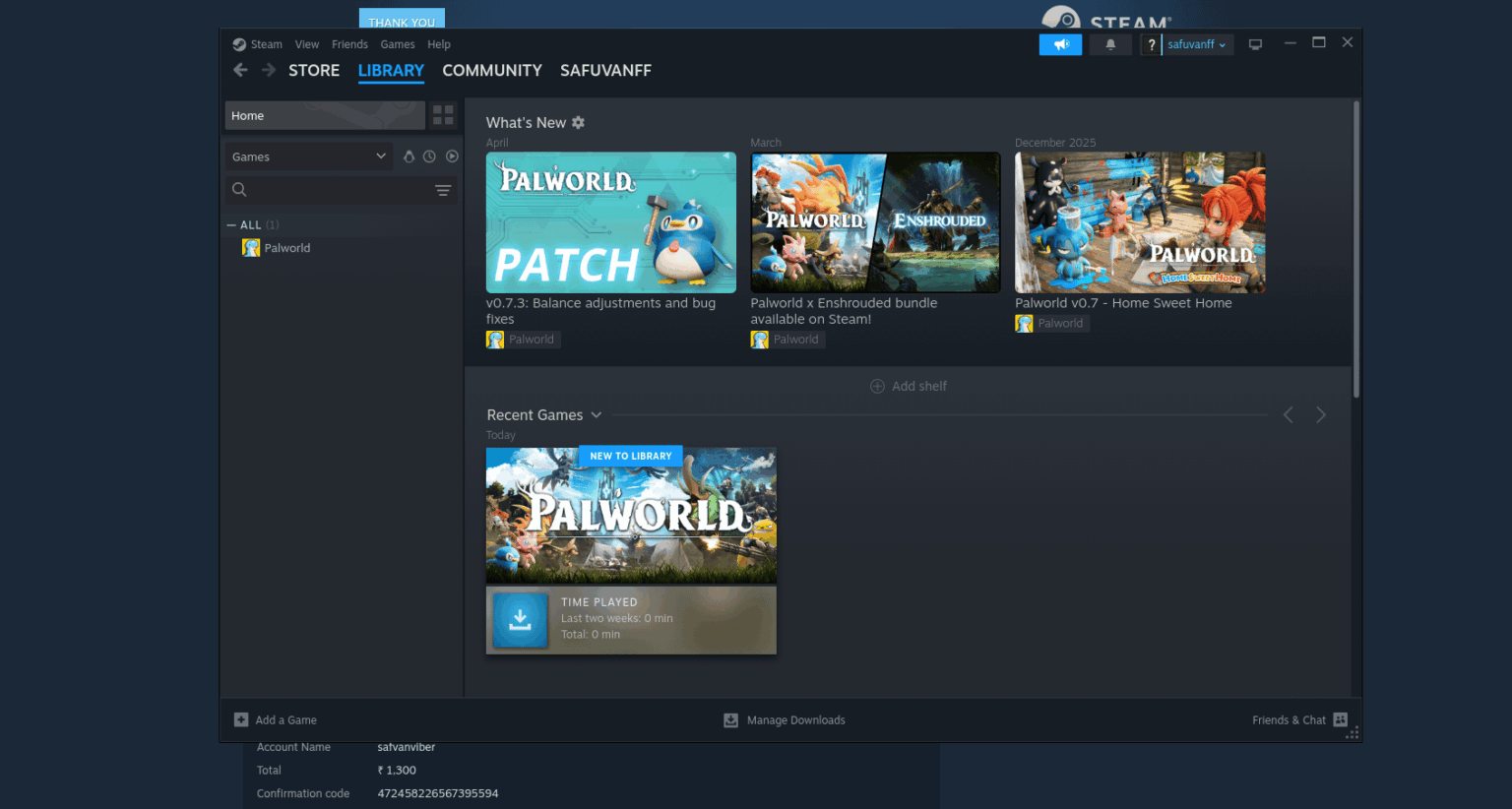Click the search magnifier icon
This screenshot has height=809, width=1512.
pos(239,190)
